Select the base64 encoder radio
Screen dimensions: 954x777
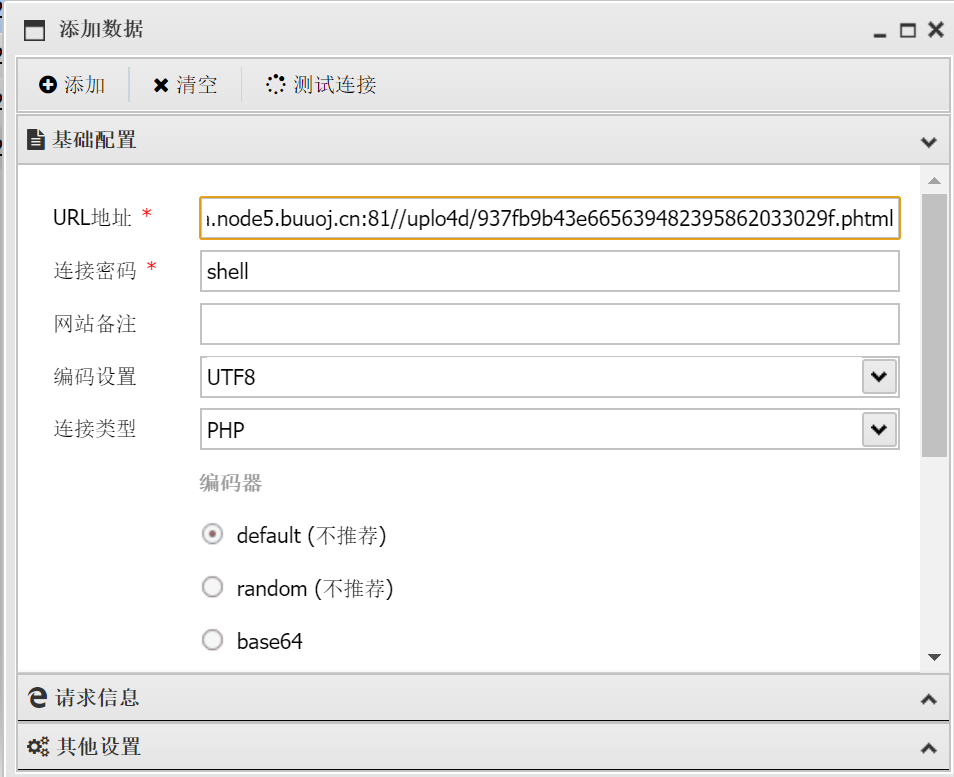point(212,640)
